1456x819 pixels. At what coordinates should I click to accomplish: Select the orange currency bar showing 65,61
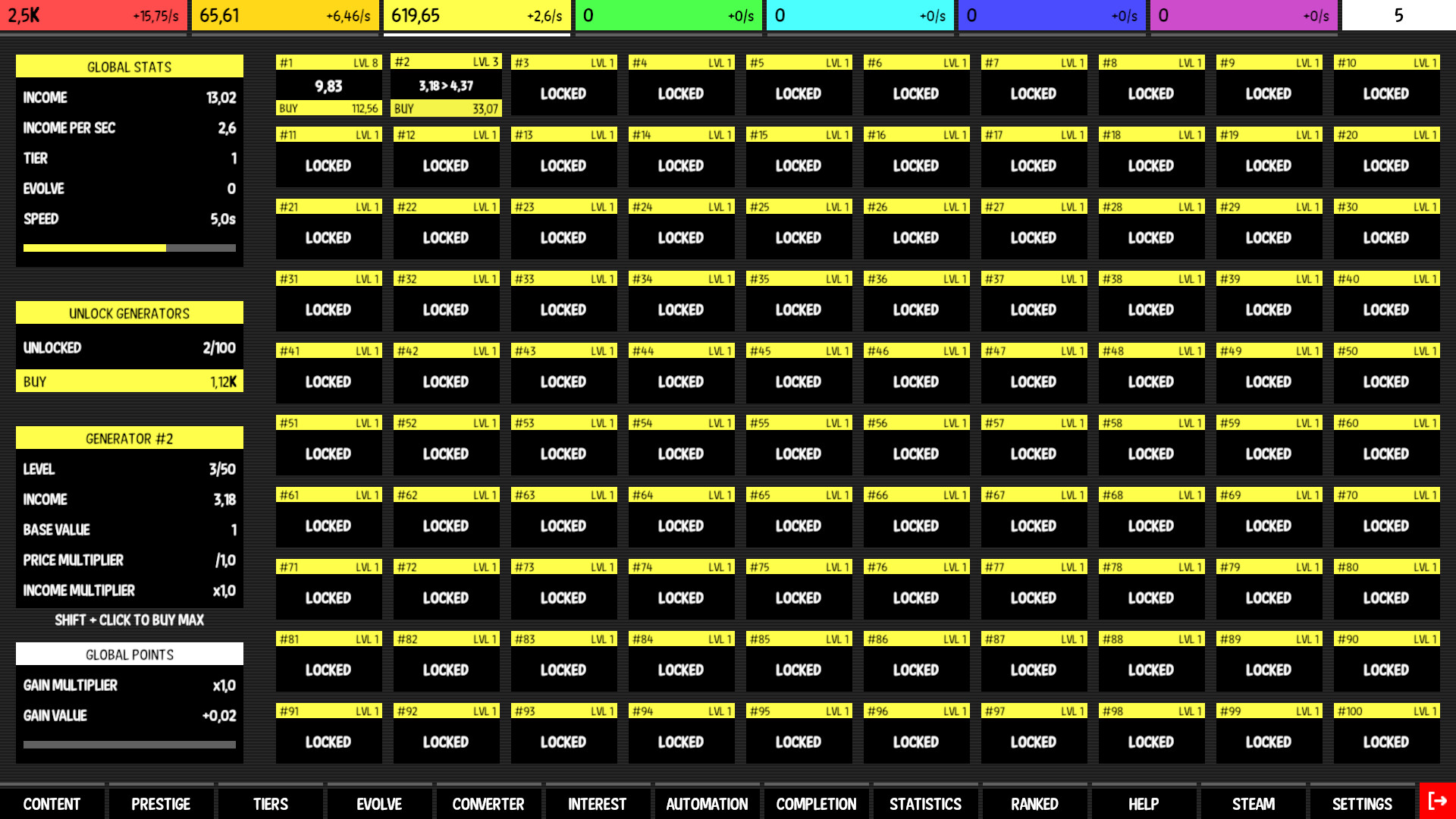point(285,16)
